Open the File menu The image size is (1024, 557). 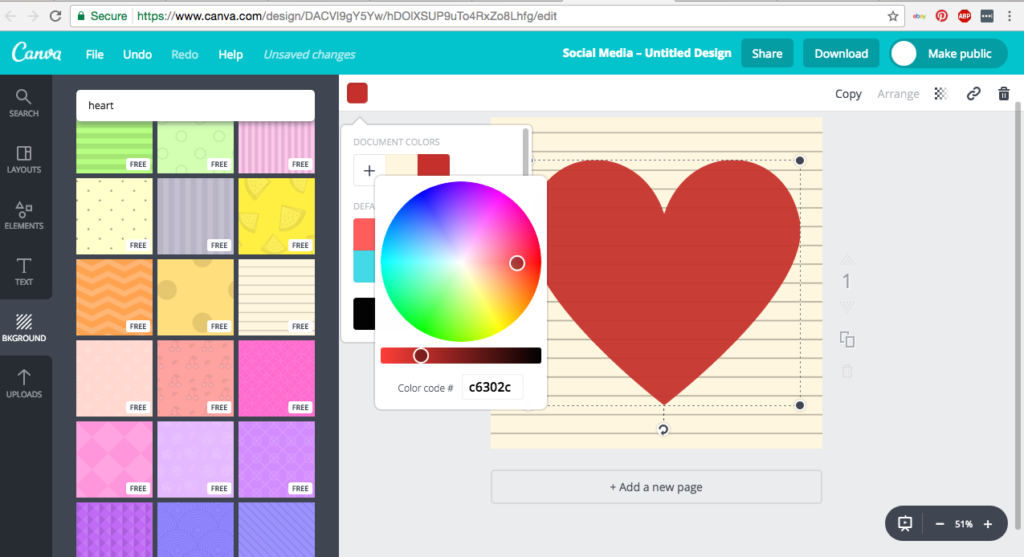pos(95,54)
